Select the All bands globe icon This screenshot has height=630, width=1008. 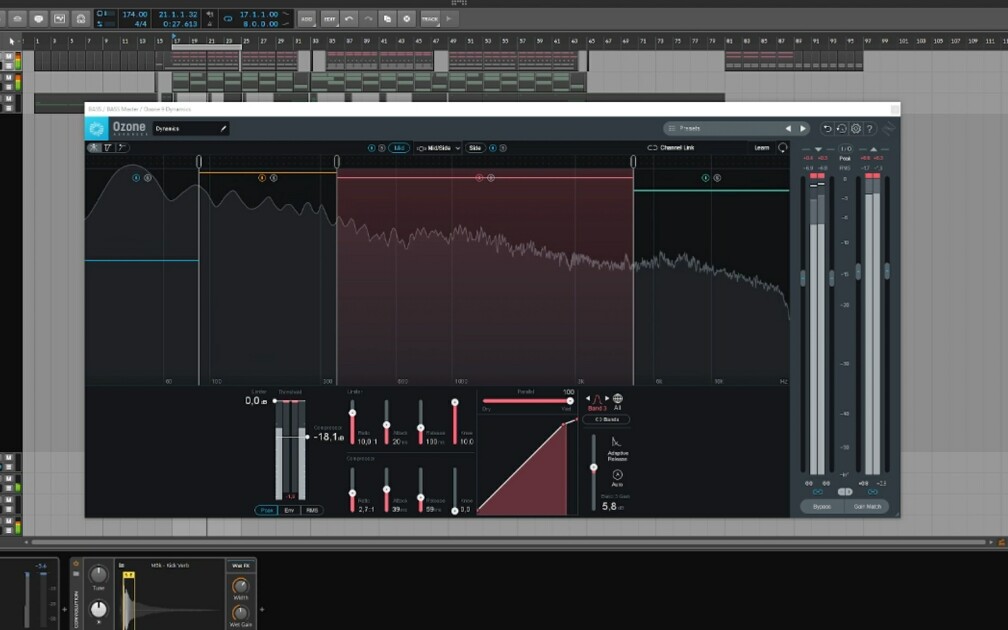coord(617,399)
